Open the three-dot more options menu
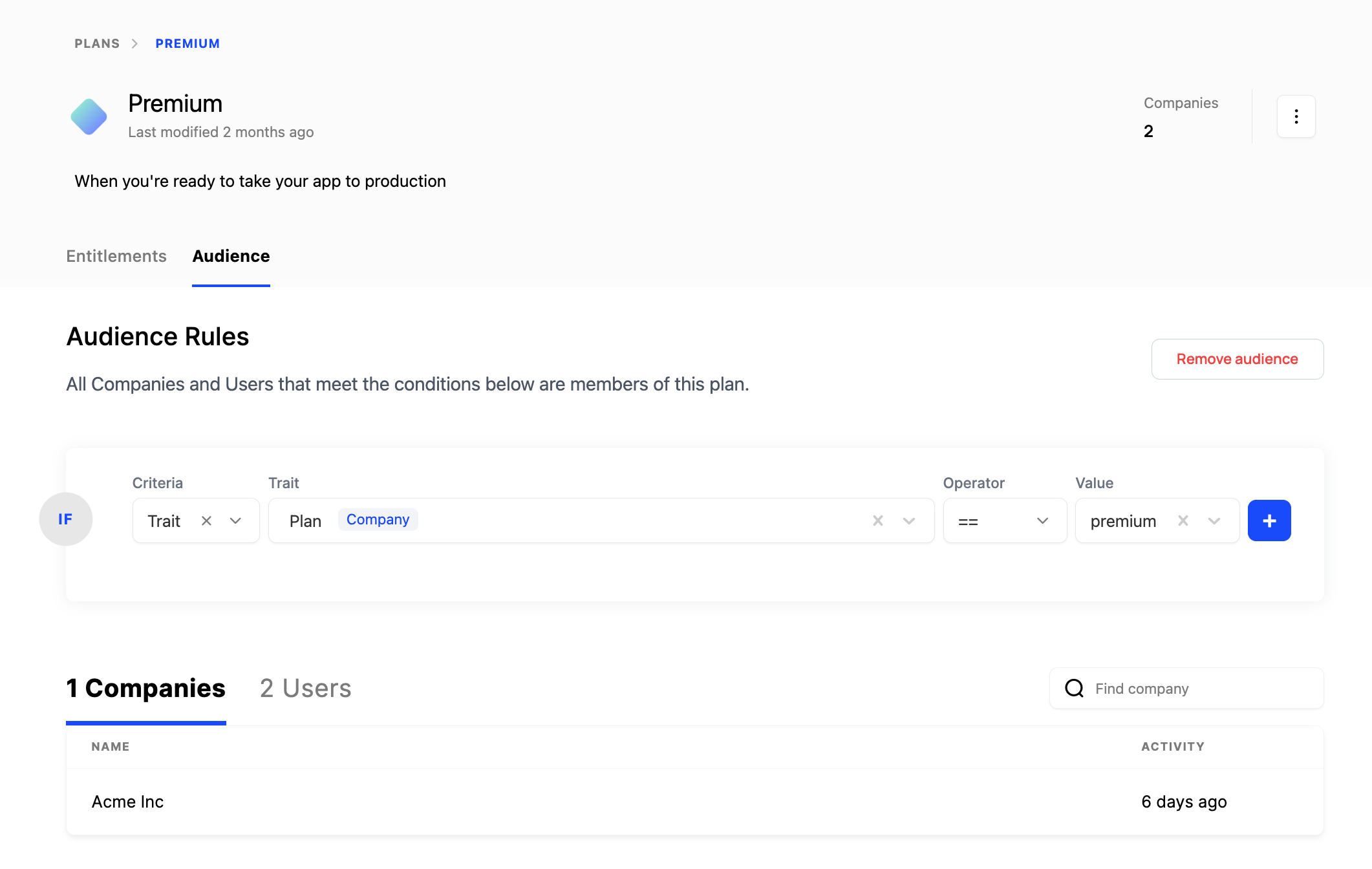Viewport: 1372px width, 869px height. tap(1296, 116)
